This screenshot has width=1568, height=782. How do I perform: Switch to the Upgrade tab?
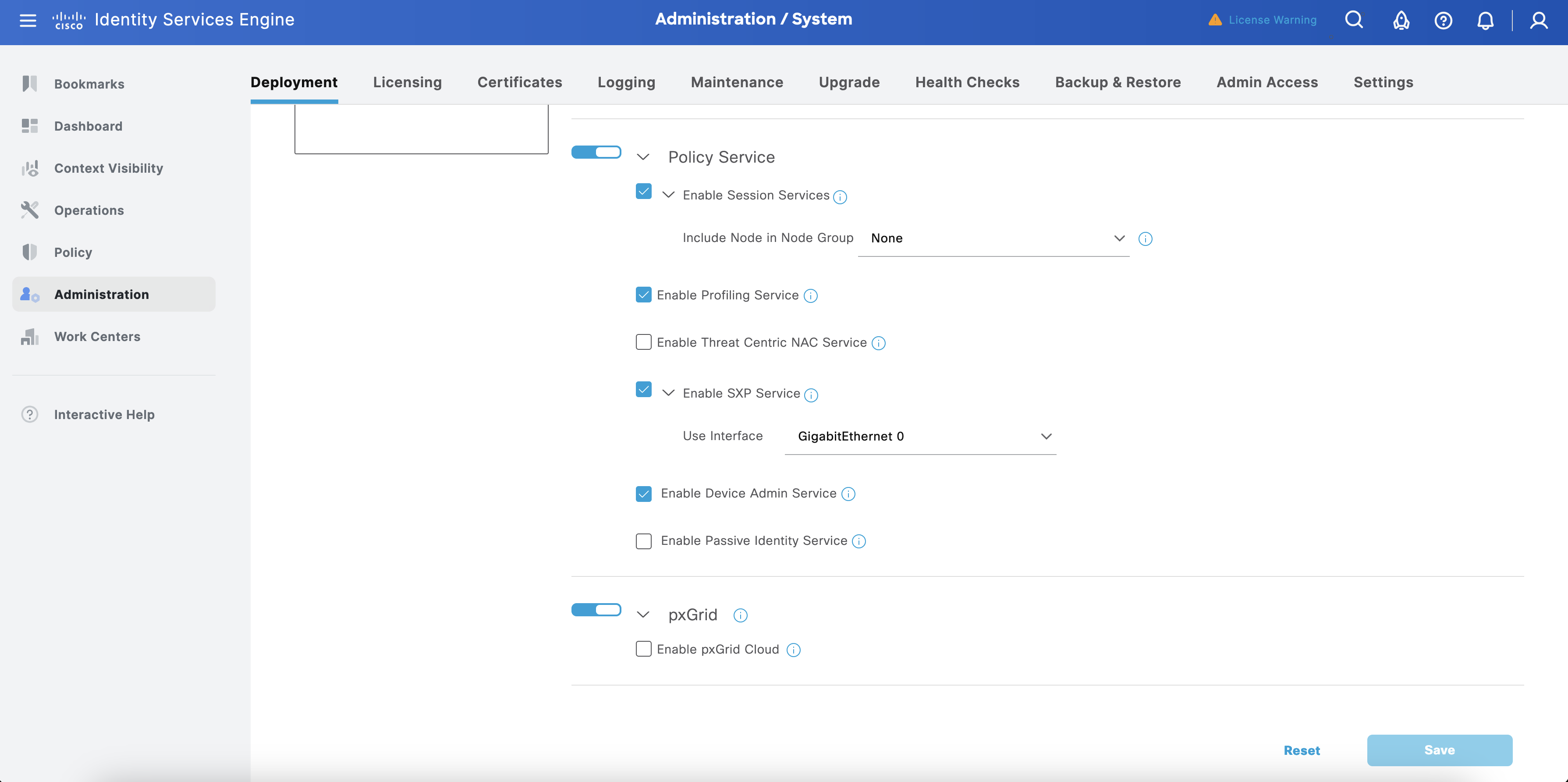point(848,82)
